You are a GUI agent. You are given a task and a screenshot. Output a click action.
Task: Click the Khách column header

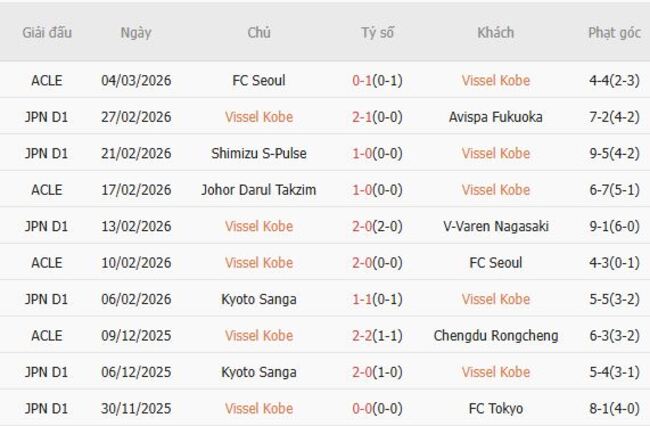coord(496,32)
